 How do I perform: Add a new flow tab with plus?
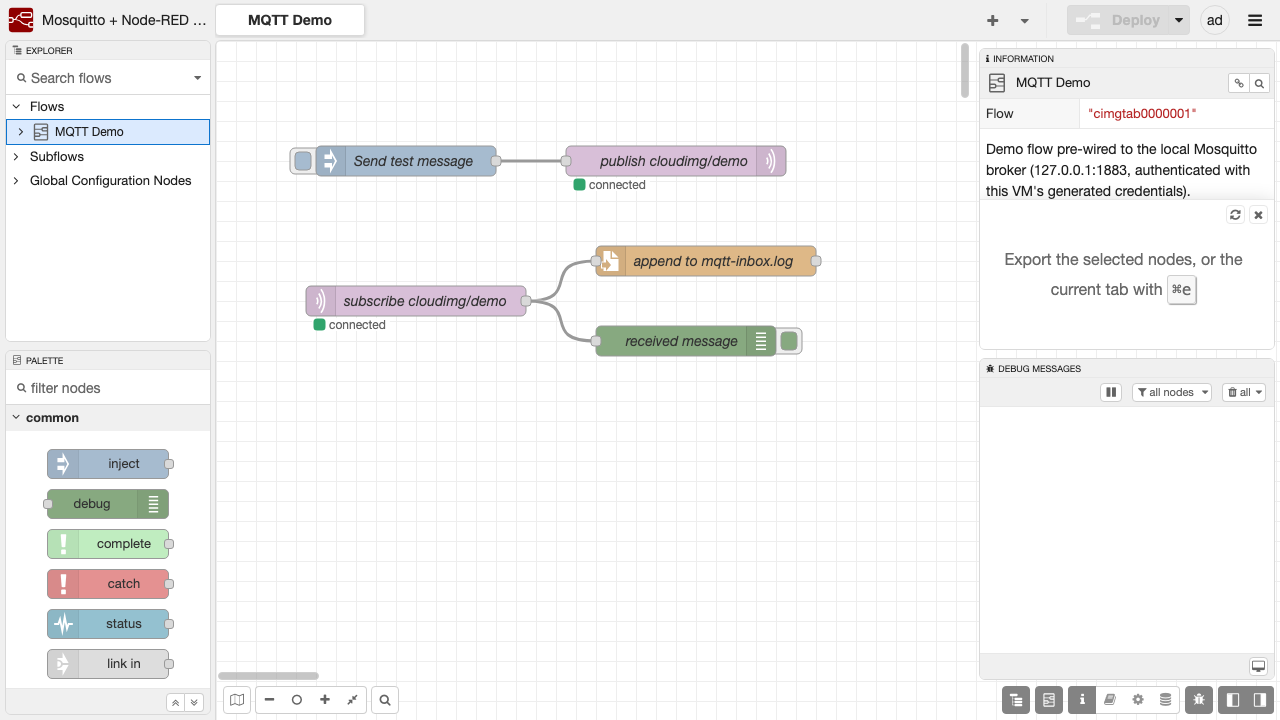[993, 20]
